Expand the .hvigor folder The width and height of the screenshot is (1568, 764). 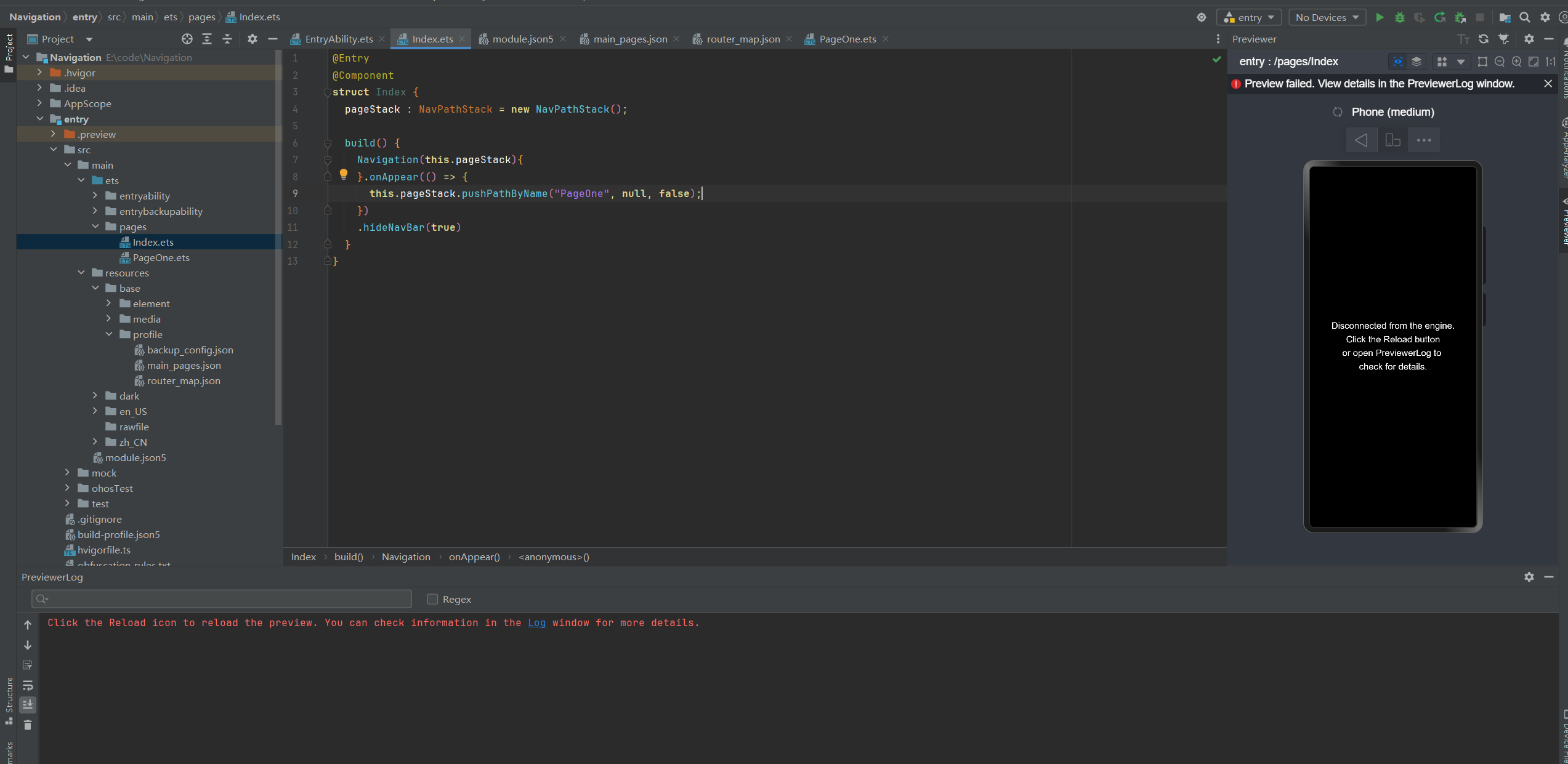pyautogui.click(x=39, y=73)
